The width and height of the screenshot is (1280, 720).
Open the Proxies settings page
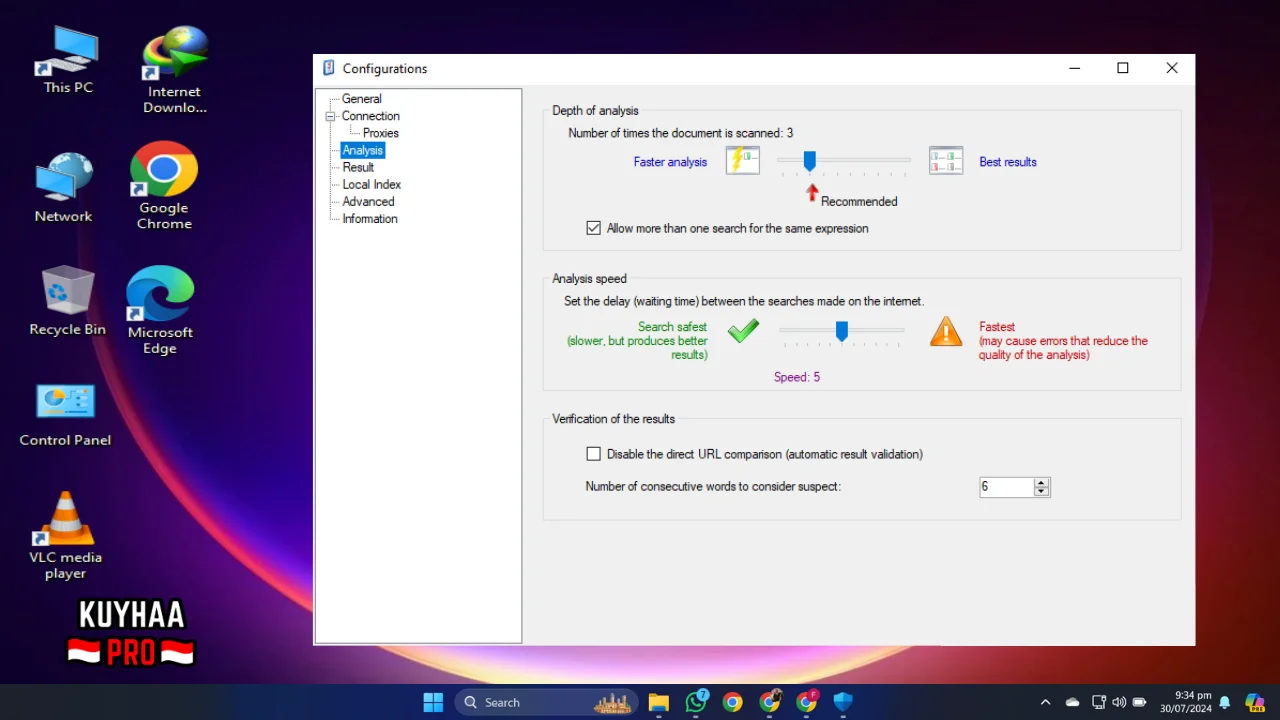(x=380, y=133)
